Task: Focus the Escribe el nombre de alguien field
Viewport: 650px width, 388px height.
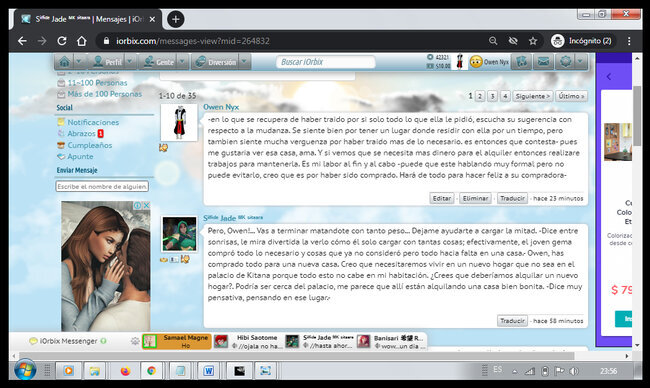Action: 102,187
